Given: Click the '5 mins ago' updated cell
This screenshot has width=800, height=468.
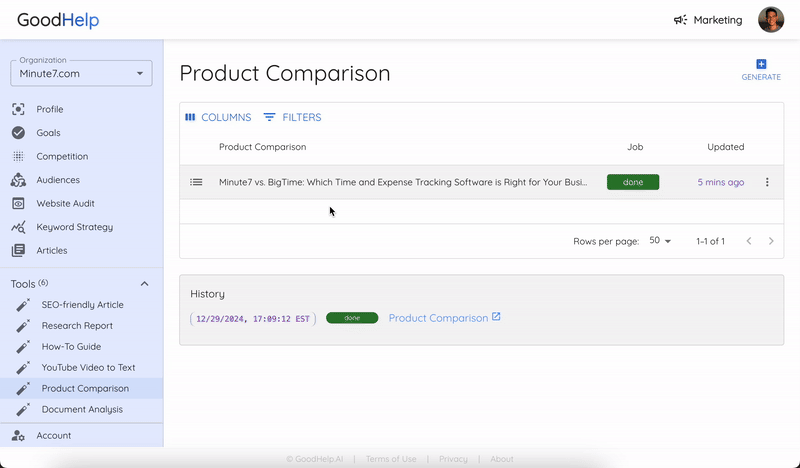Looking at the screenshot, I should pyautogui.click(x=721, y=182).
